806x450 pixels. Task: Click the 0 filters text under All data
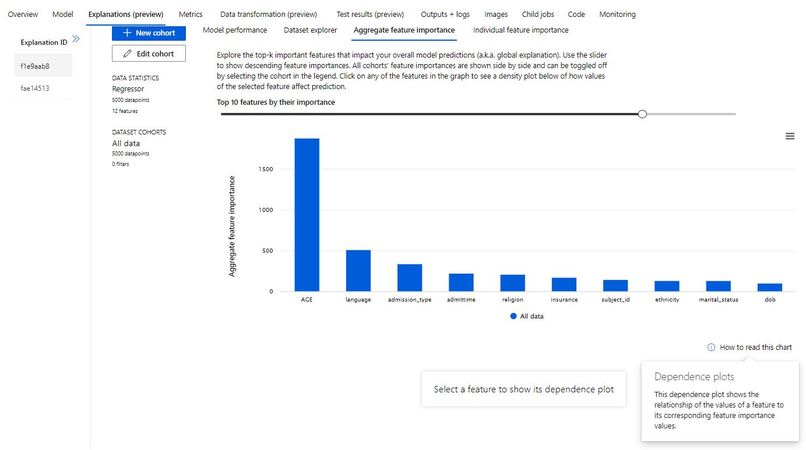click(120, 164)
